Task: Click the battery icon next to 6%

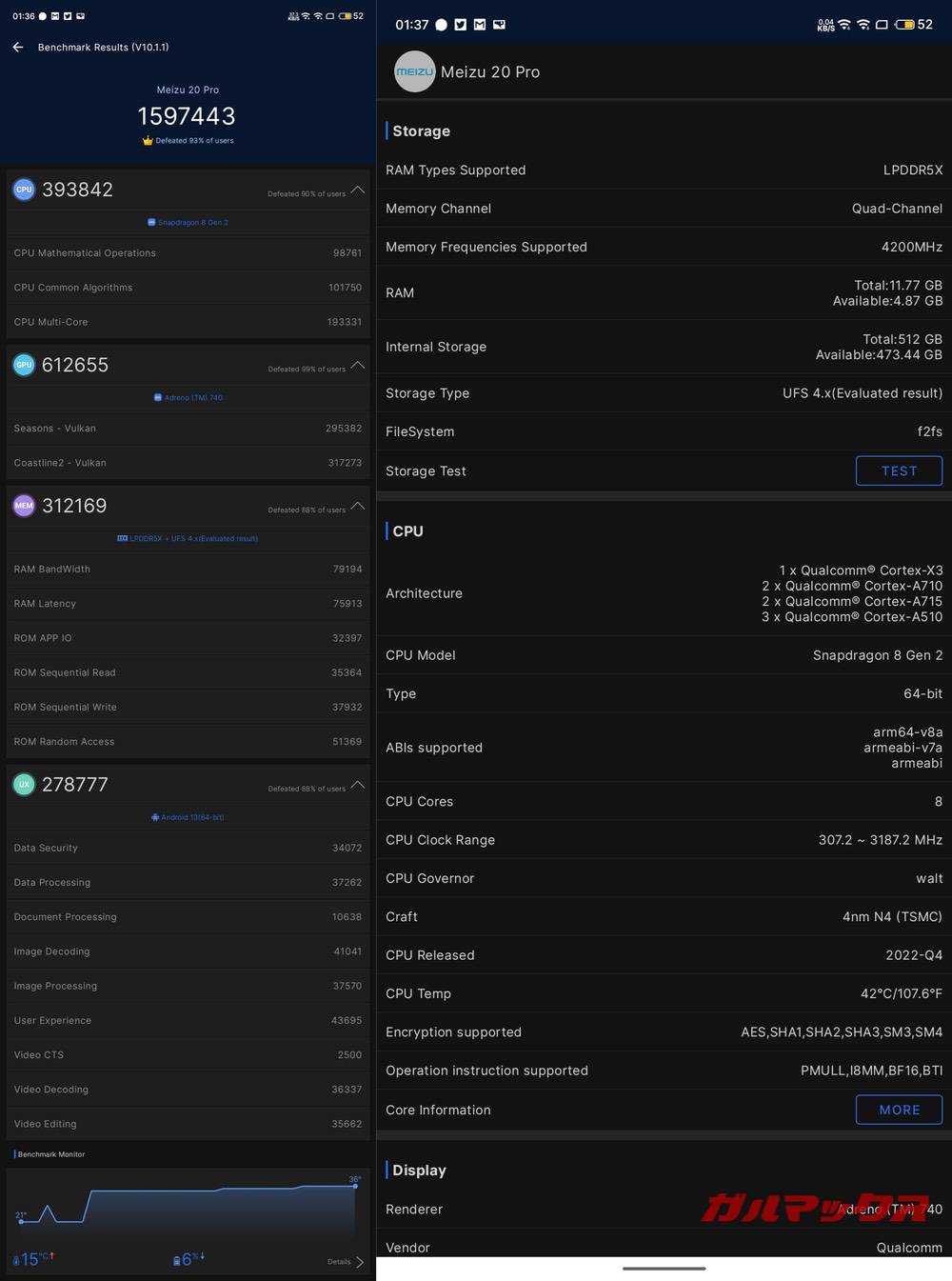Action: 177,1260
